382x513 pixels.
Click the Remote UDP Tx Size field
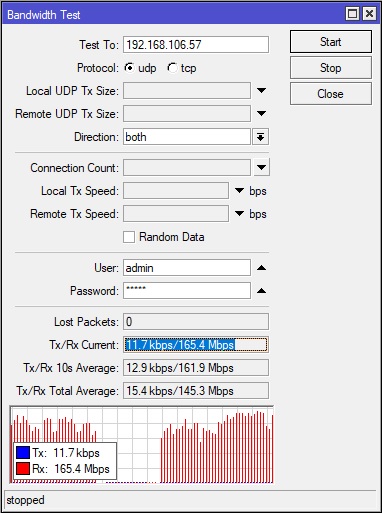tap(187, 114)
